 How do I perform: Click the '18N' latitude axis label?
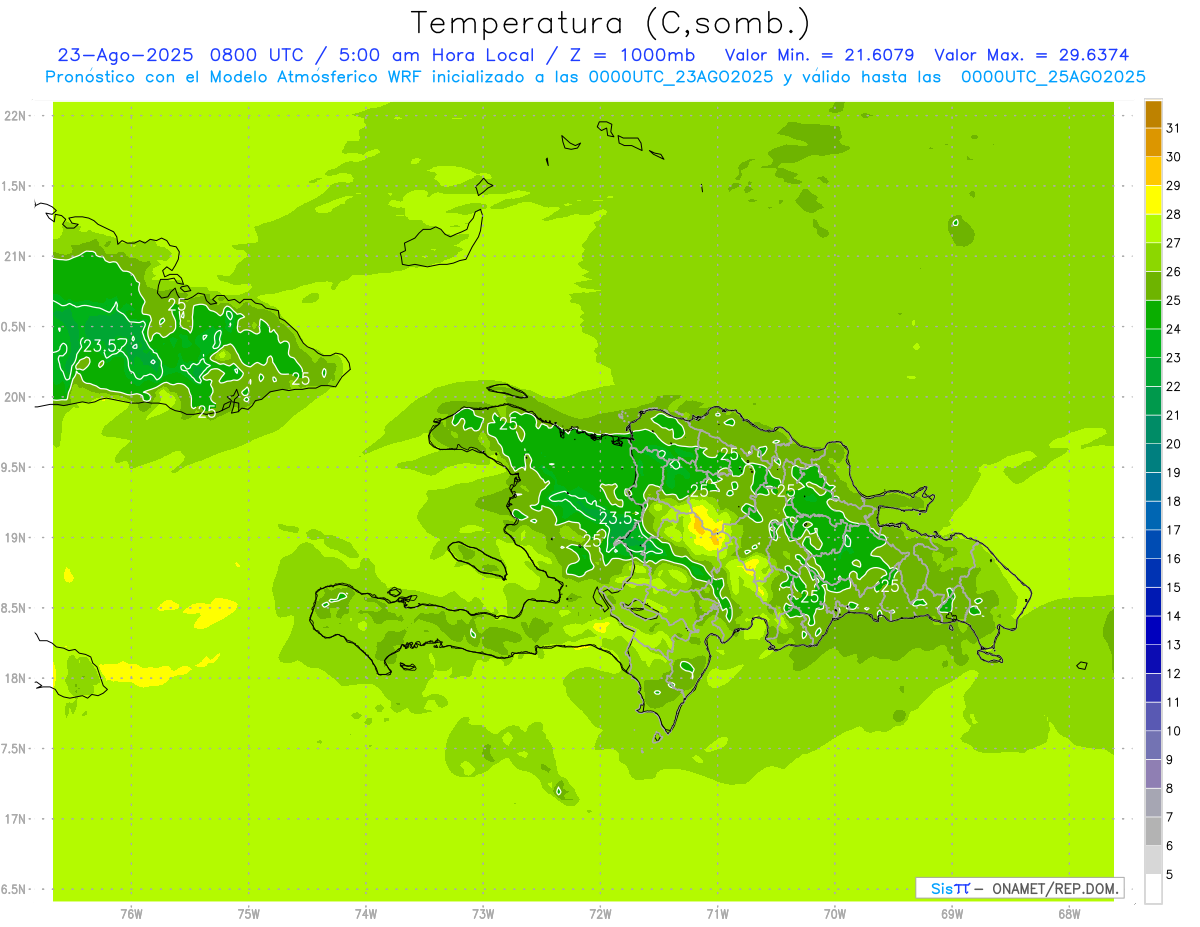click(x=16, y=678)
